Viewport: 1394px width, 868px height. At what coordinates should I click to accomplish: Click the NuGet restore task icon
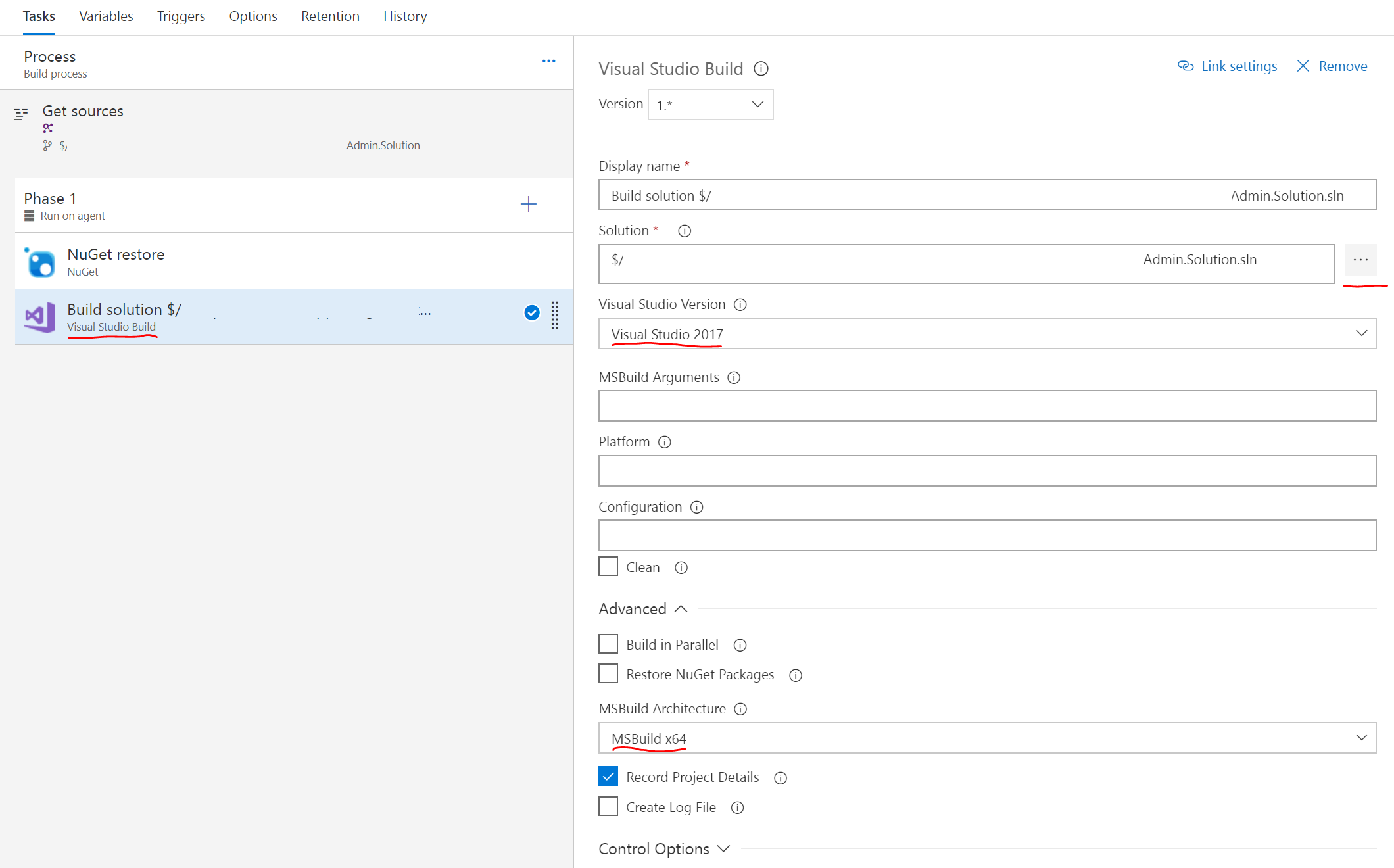pyautogui.click(x=41, y=262)
